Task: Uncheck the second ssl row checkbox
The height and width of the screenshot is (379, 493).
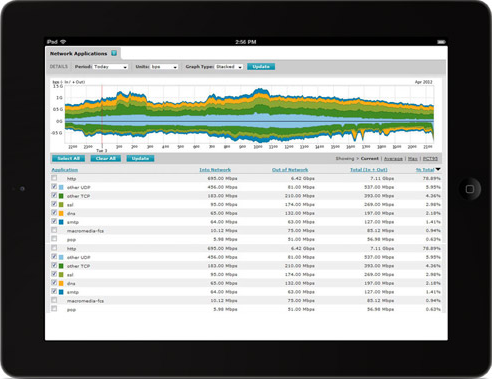Action: point(54,274)
